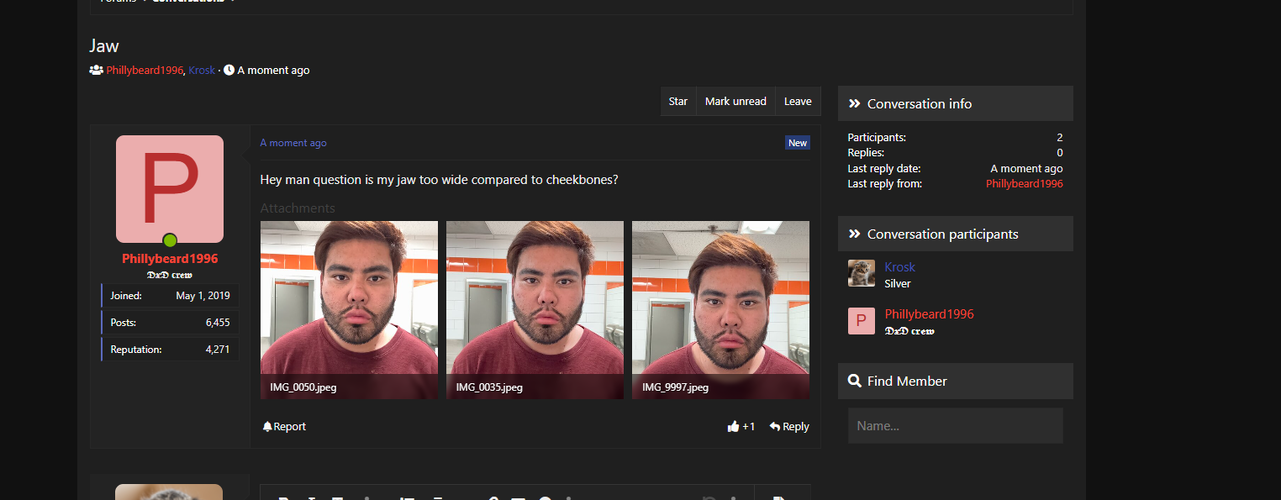The height and width of the screenshot is (500, 1281).
Task: Open Krosk link under the Jaw title
Action: click(x=202, y=70)
